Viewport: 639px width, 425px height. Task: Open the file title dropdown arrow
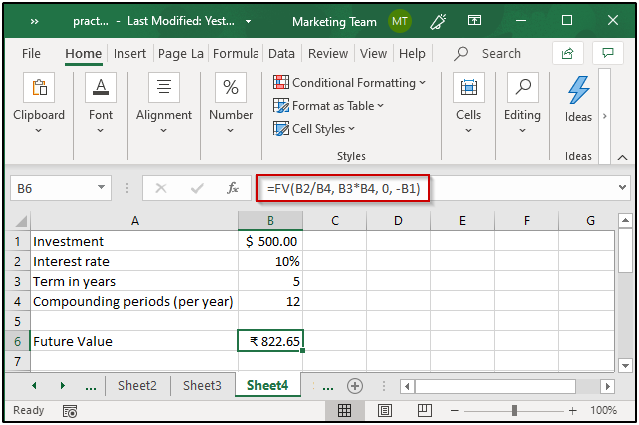click(248, 22)
